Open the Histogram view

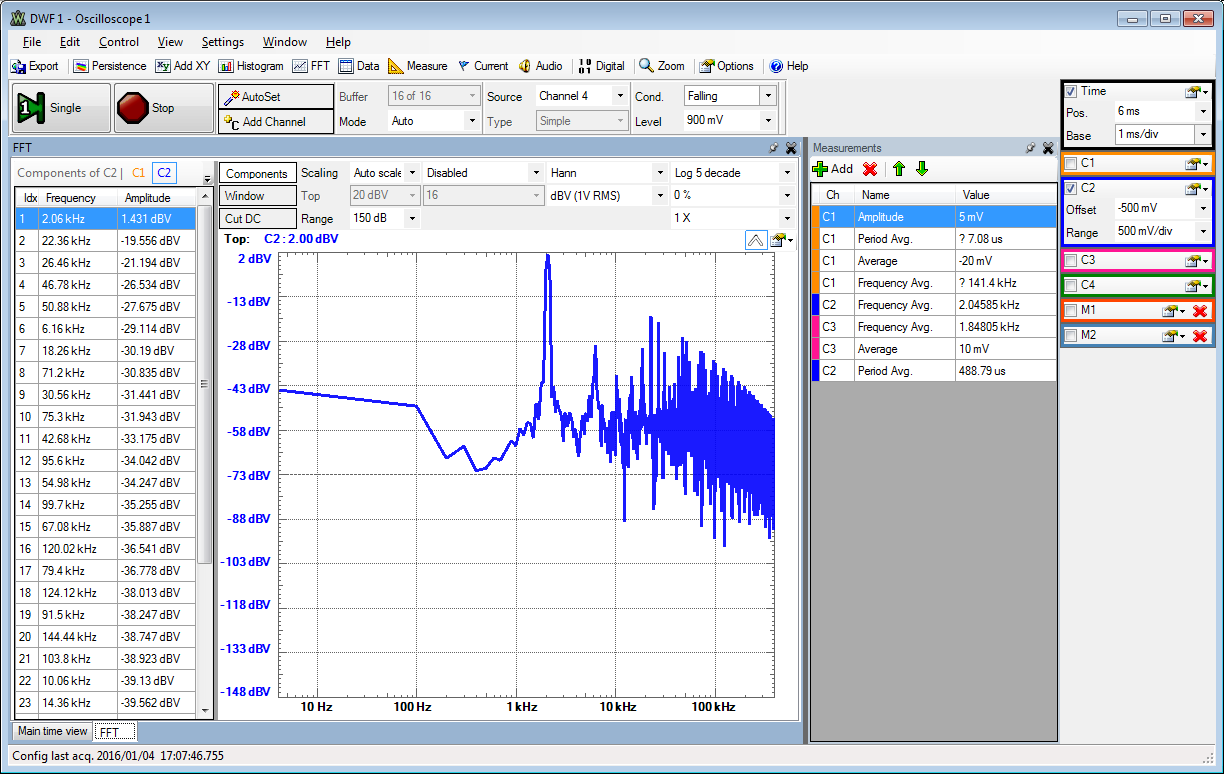click(251, 66)
